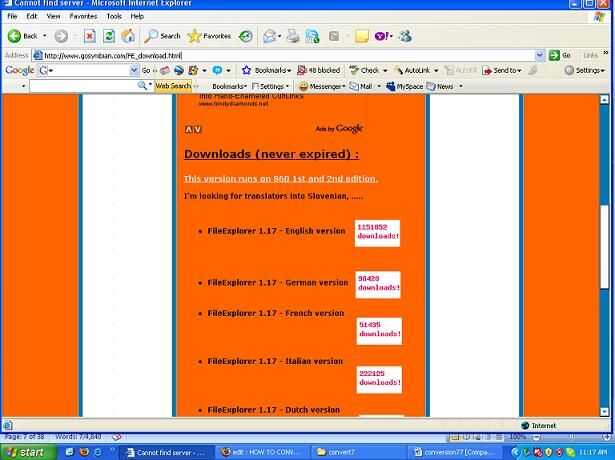Viewport: 615px width, 460px height.
Task: Open the Help menu
Action: point(137,16)
